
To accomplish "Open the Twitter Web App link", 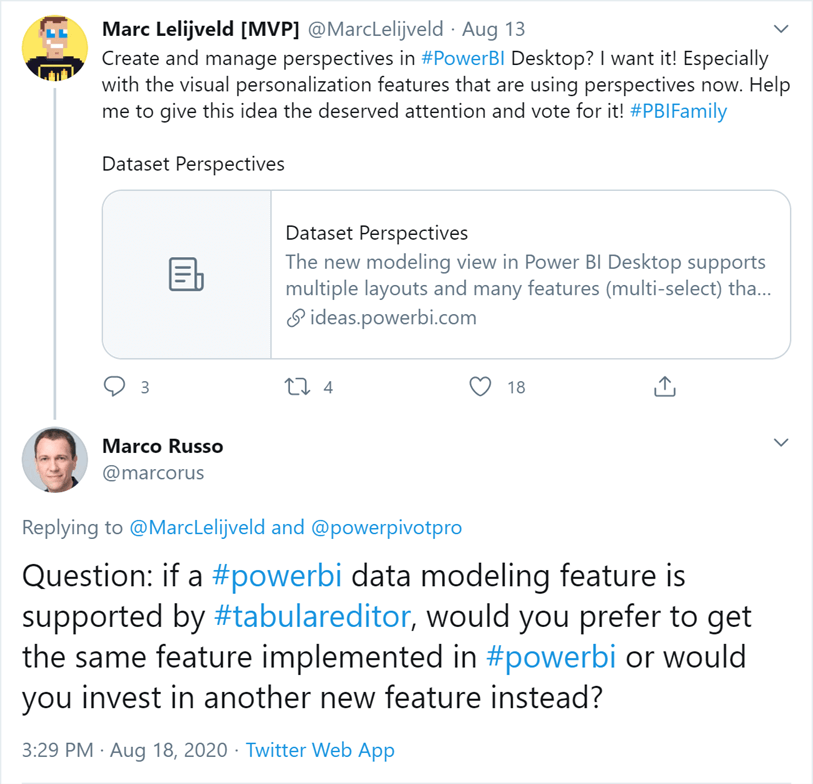I will (x=320, y=750).
